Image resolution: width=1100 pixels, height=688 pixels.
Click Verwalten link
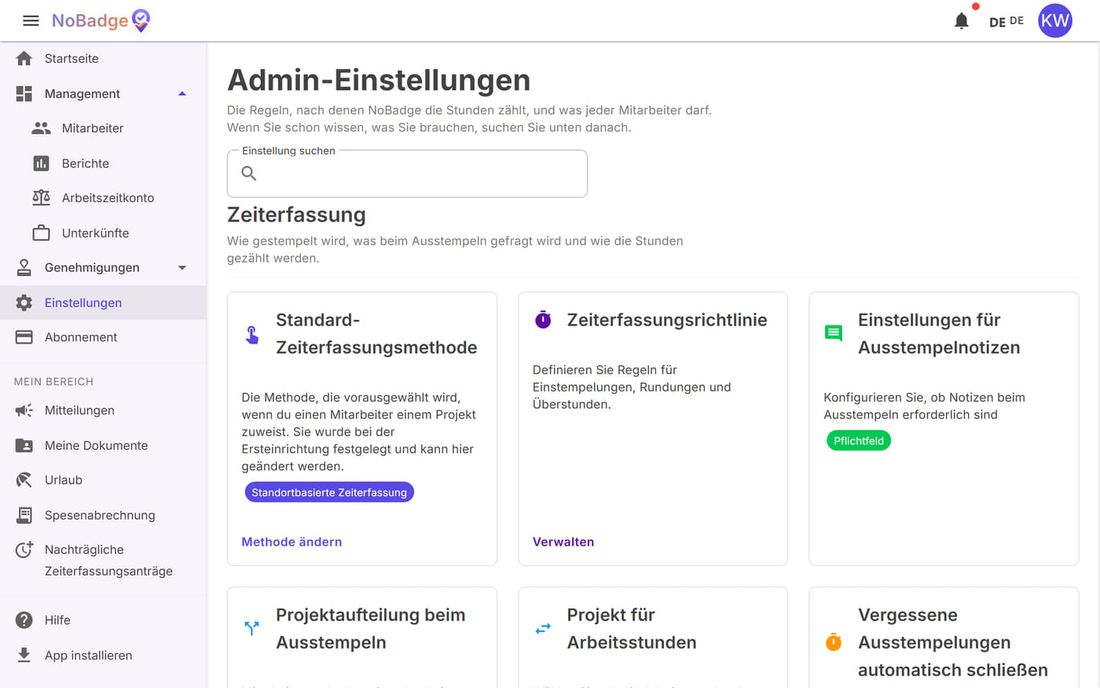tap(563, 541)
